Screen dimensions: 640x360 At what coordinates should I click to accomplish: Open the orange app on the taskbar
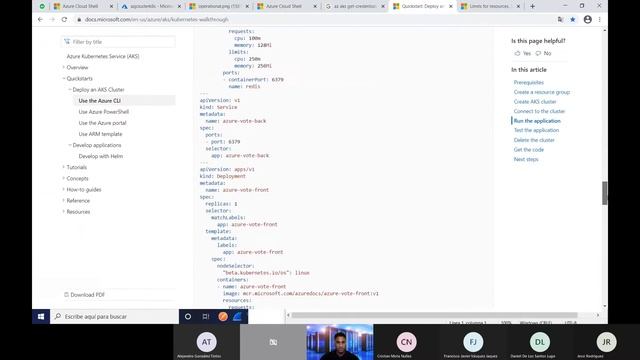pos(223,316)
